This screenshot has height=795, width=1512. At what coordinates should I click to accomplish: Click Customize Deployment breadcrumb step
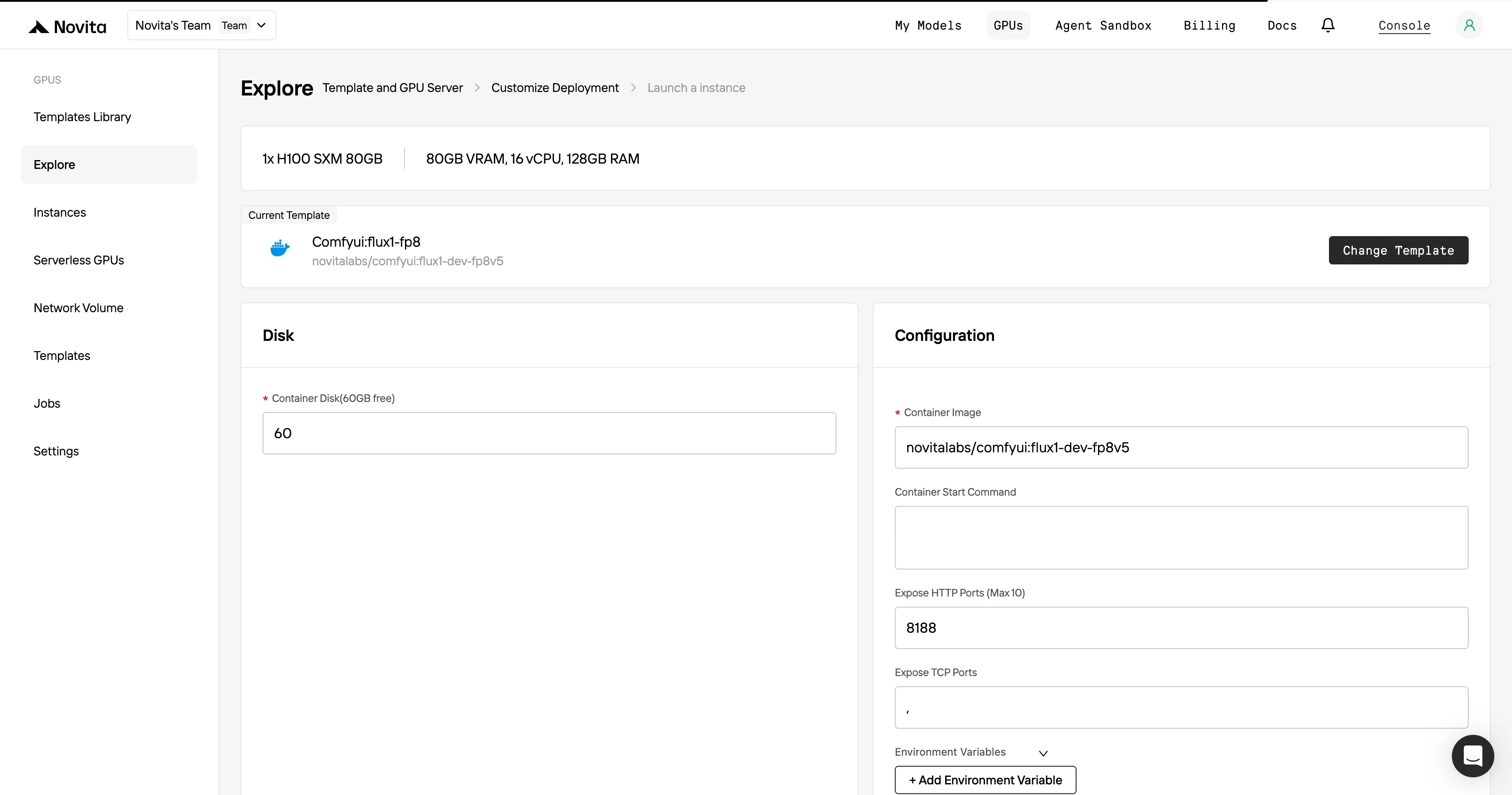tap(555, 88)
